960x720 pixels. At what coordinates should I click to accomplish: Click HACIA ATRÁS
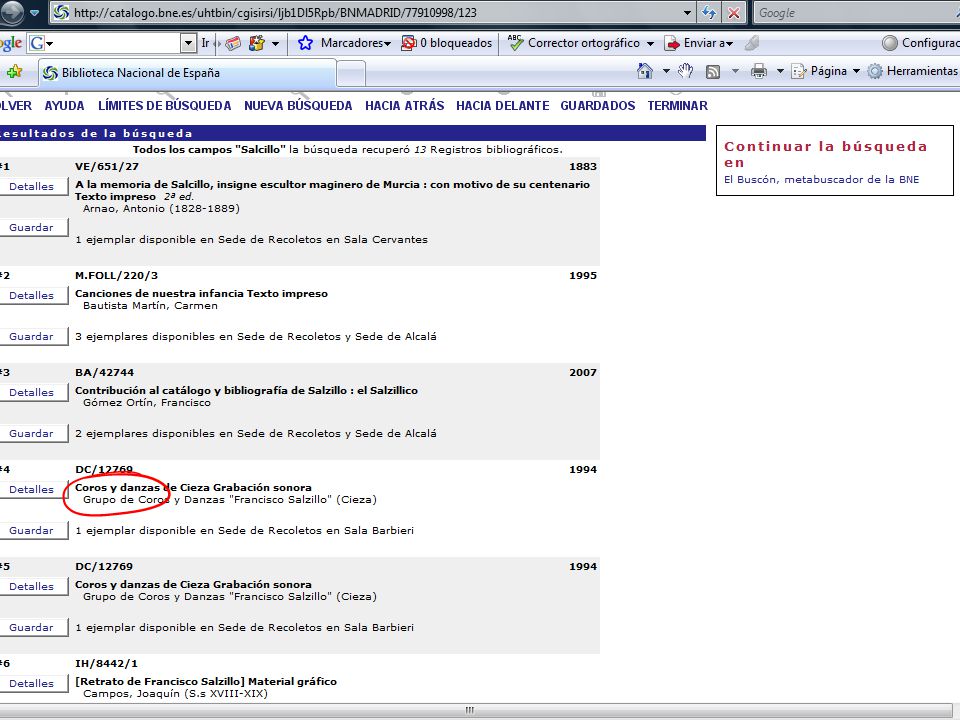pos(405,105)
